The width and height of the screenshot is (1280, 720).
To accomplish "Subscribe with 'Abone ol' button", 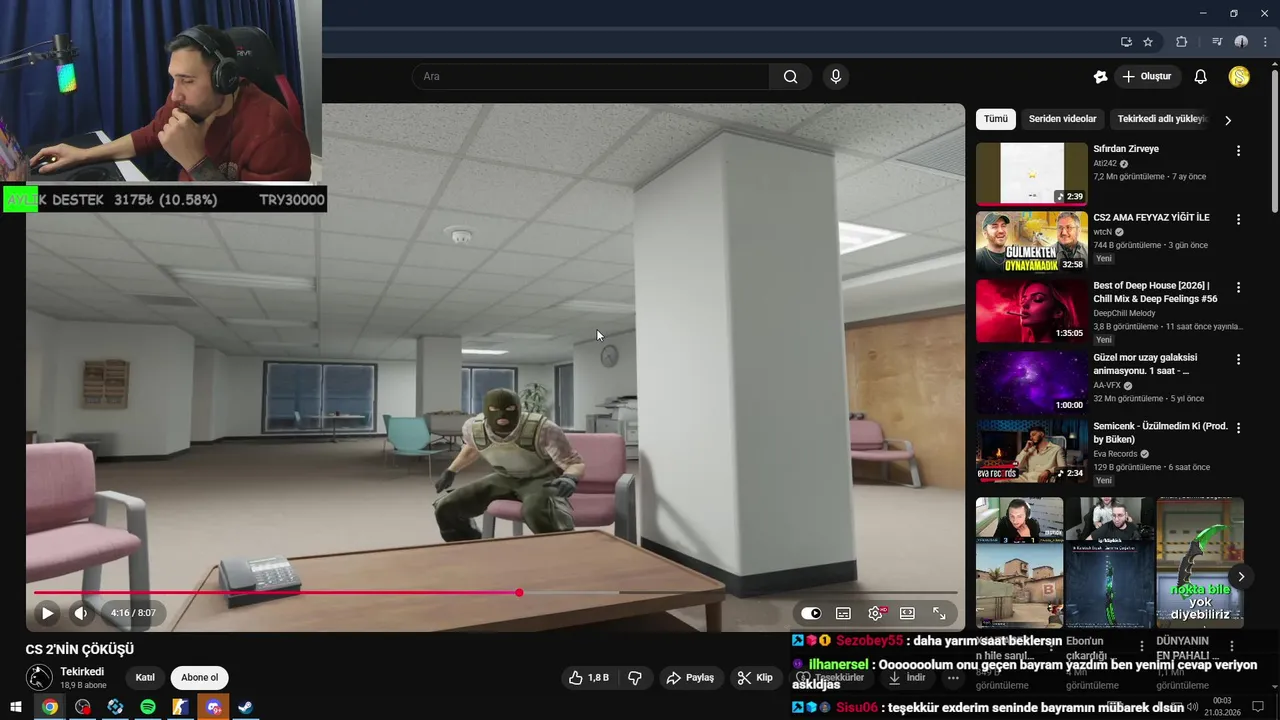I will 199,678.
